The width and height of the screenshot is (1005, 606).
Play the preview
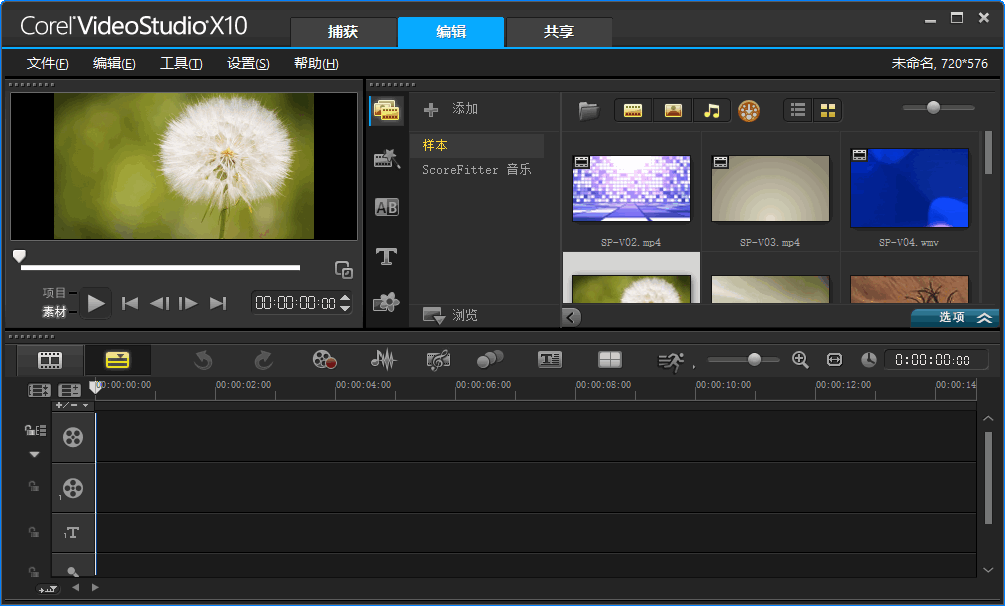tap(96, 303)
